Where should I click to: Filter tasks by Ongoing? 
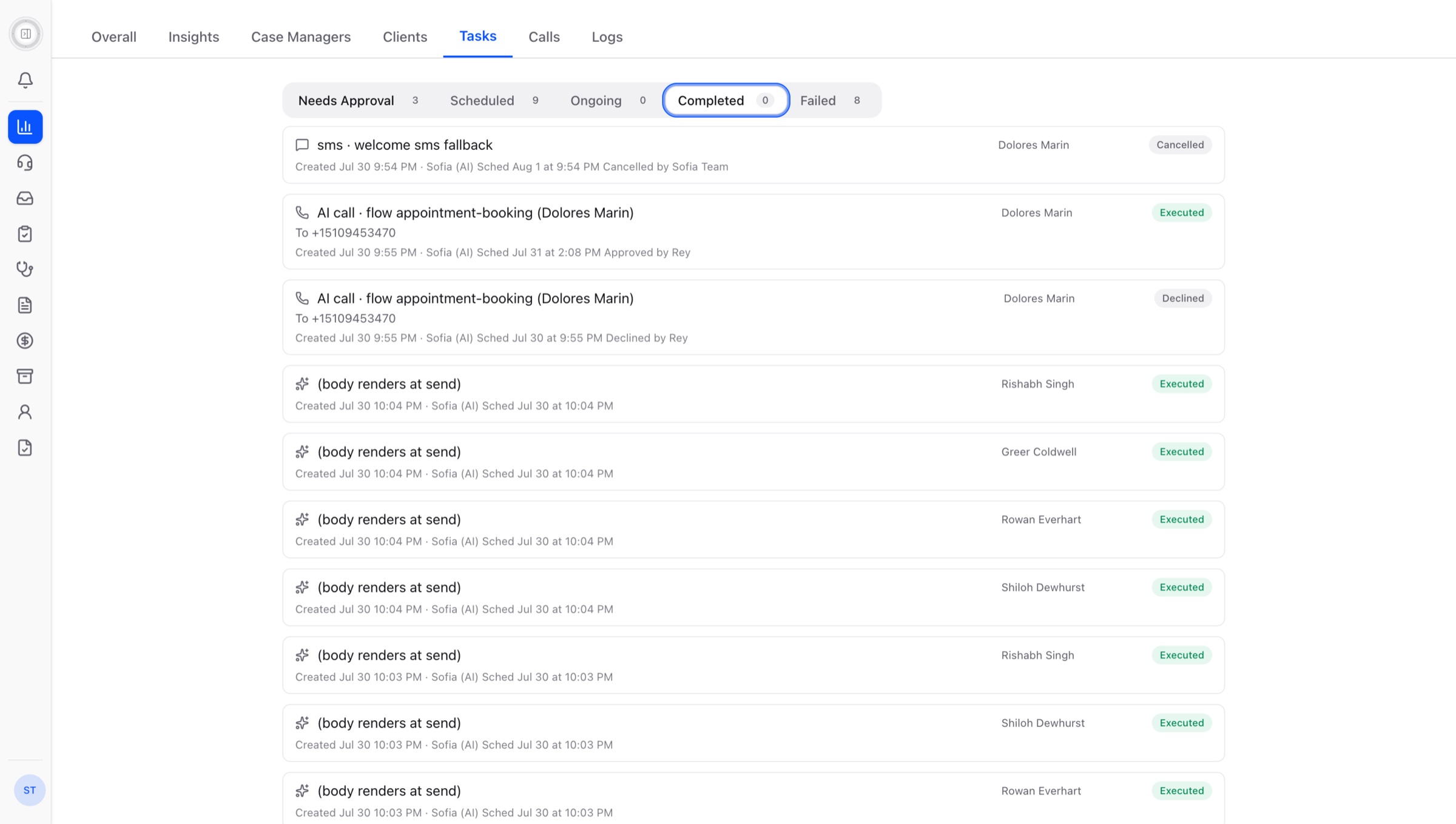(x=609, y=101)
